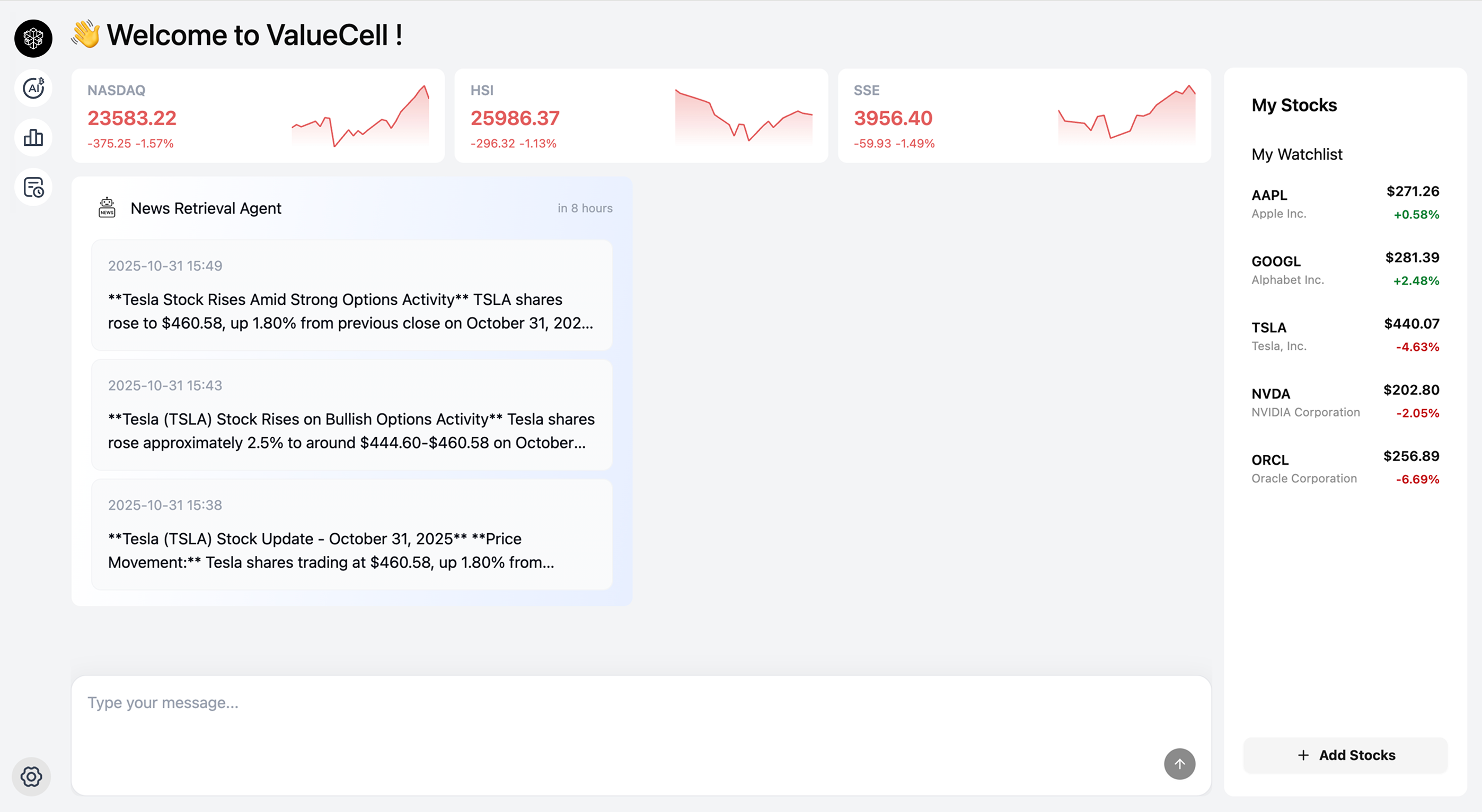Open the bar chart markets icon

click(x=33, y=137)
